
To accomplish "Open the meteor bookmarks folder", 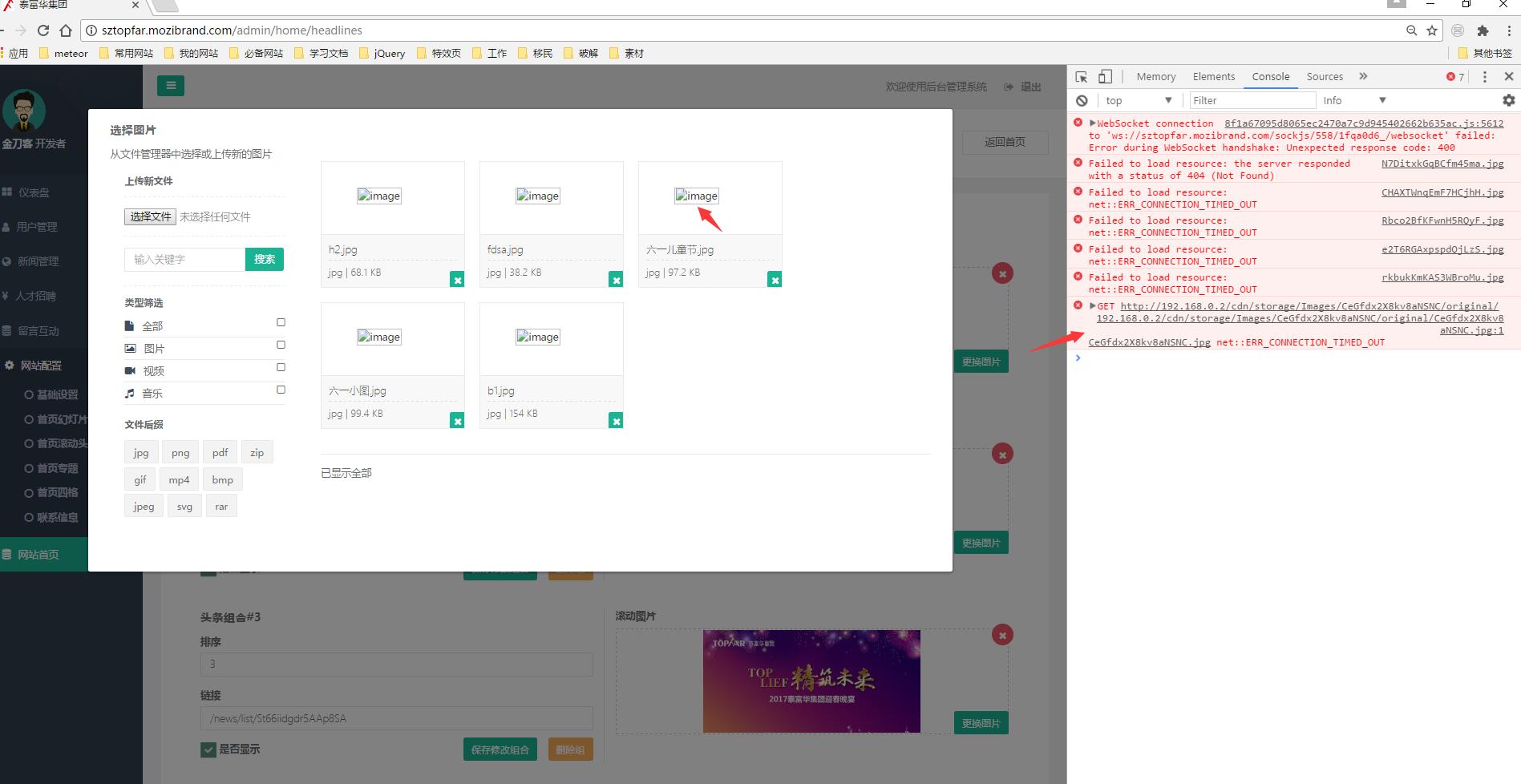I will [63, 54].
